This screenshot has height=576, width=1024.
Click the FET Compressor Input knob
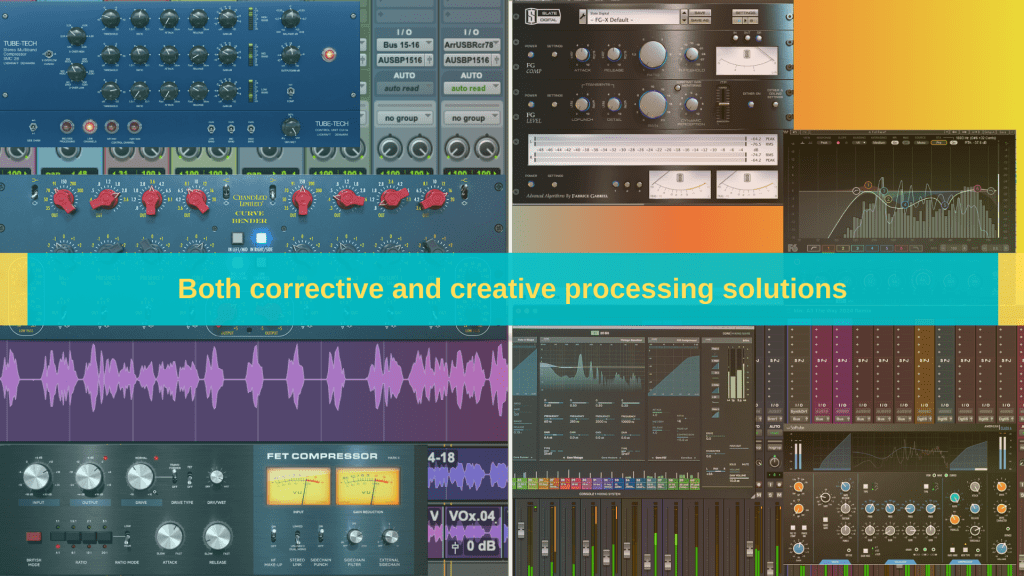click(x=36, y=477)
